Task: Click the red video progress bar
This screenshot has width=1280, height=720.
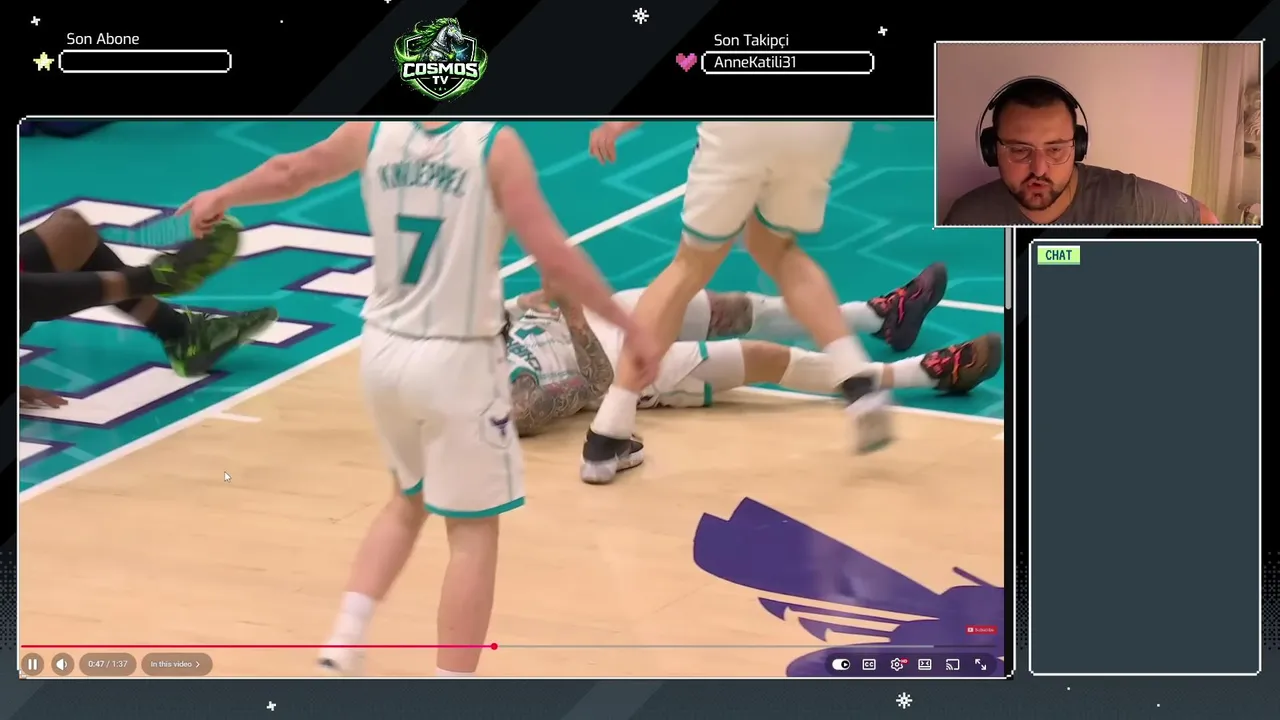Action: click(257, 646)
